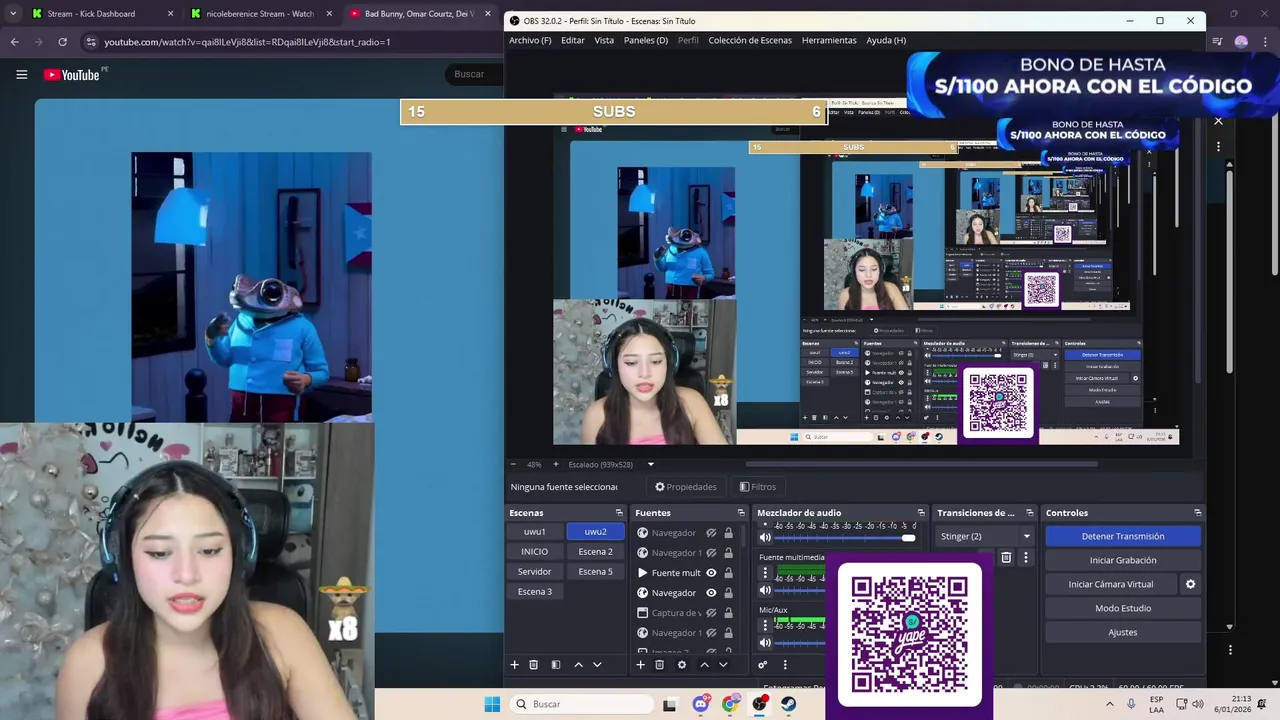
Task: Toggle Modo Estudio in Controles
Action: click(1123, 608)
